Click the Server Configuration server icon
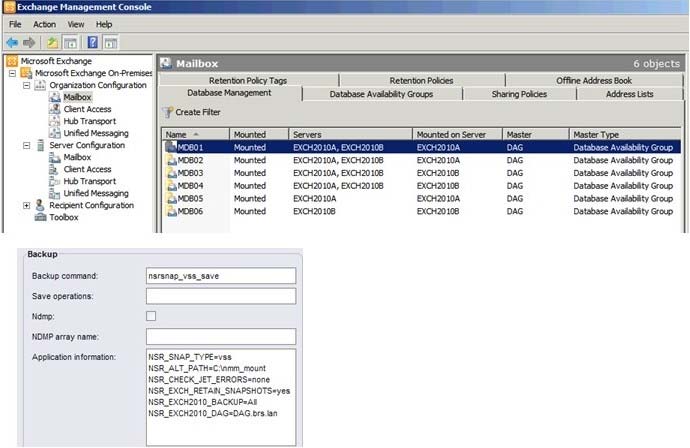690x448 pixels. tap(40, 145)
